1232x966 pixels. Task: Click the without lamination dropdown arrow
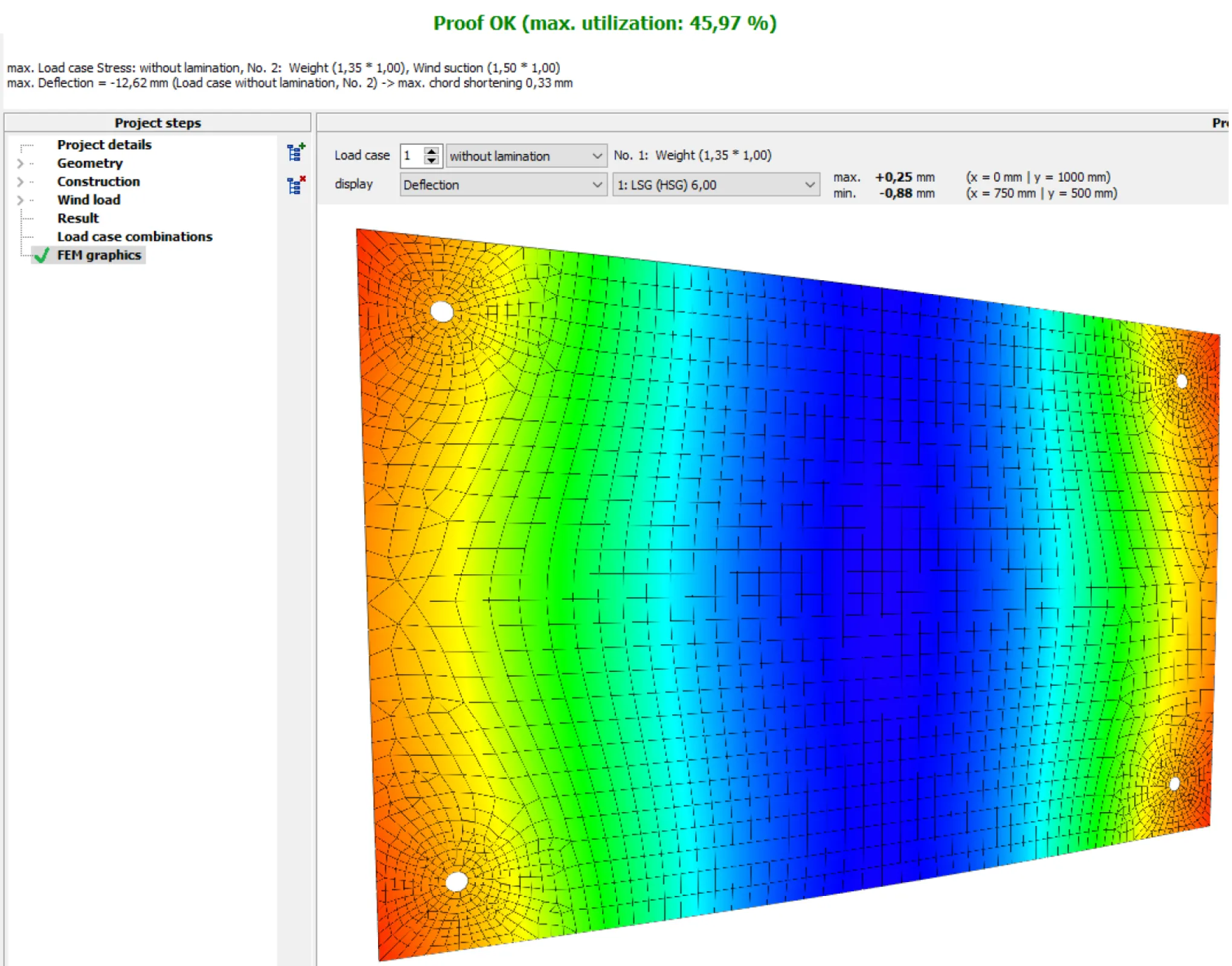tap(597, 156)
